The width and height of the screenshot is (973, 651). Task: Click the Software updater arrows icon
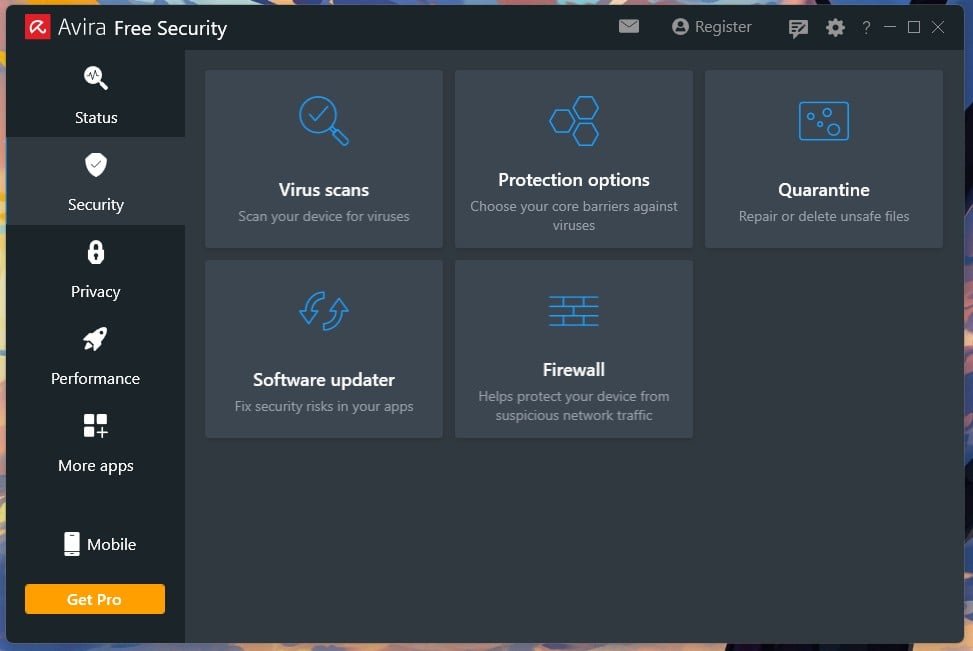[x=324, y=311]
